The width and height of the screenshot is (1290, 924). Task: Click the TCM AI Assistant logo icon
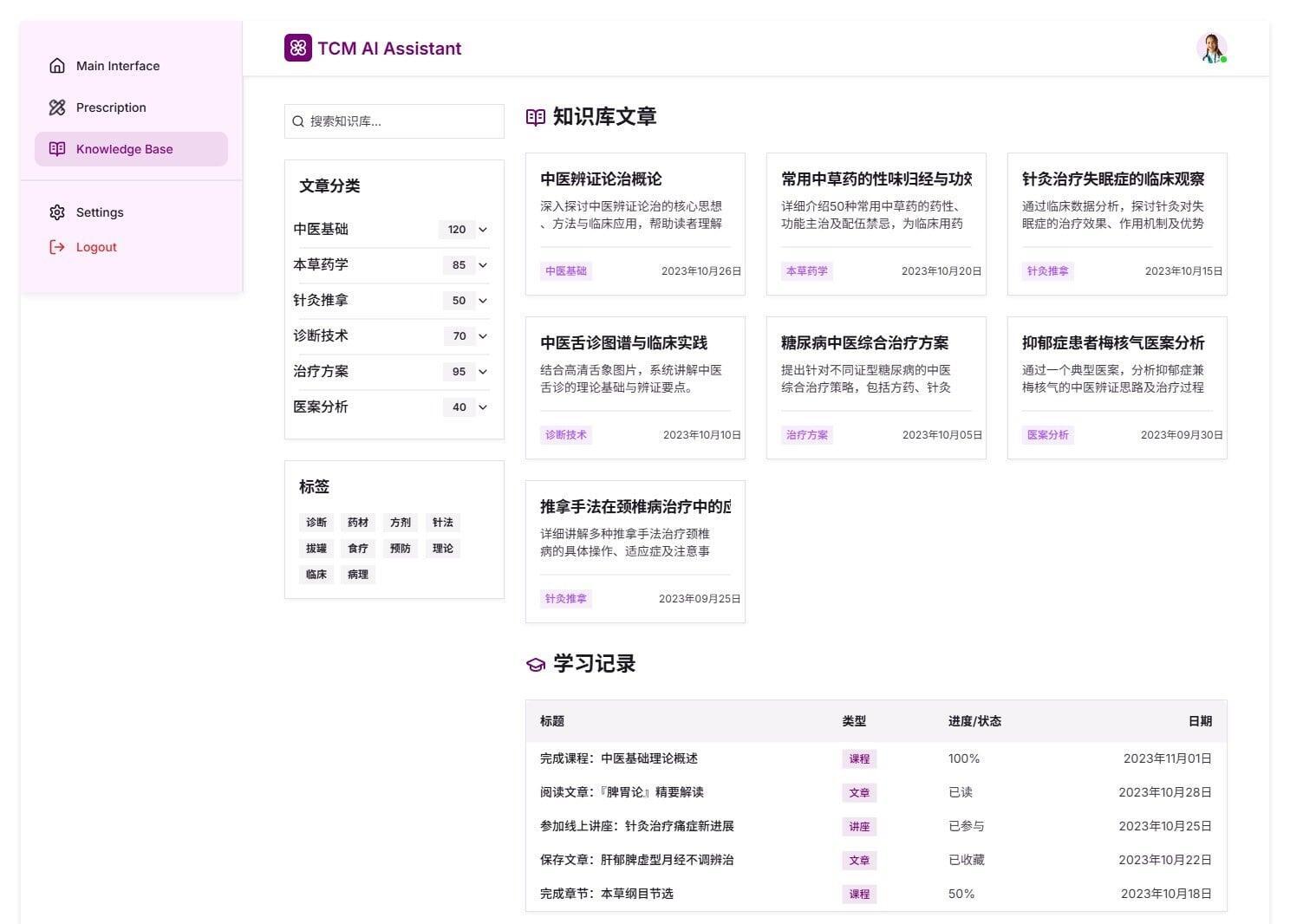297,48
